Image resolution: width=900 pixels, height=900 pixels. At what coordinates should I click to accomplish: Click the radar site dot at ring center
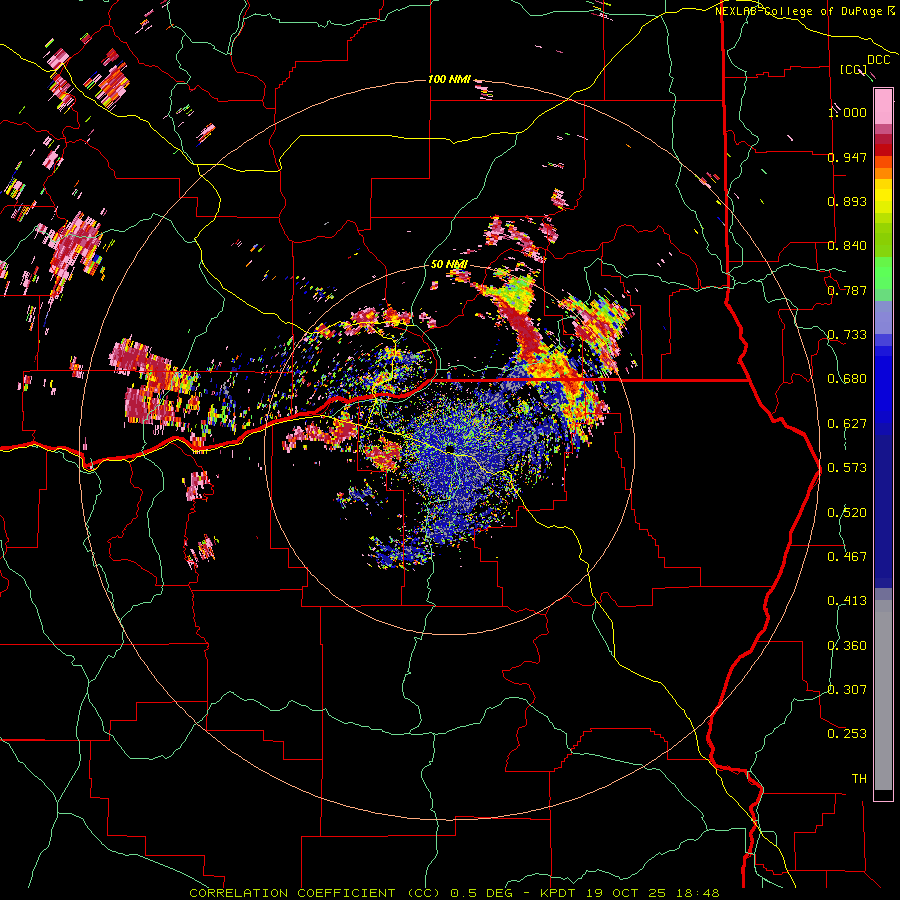coord(450,448)
